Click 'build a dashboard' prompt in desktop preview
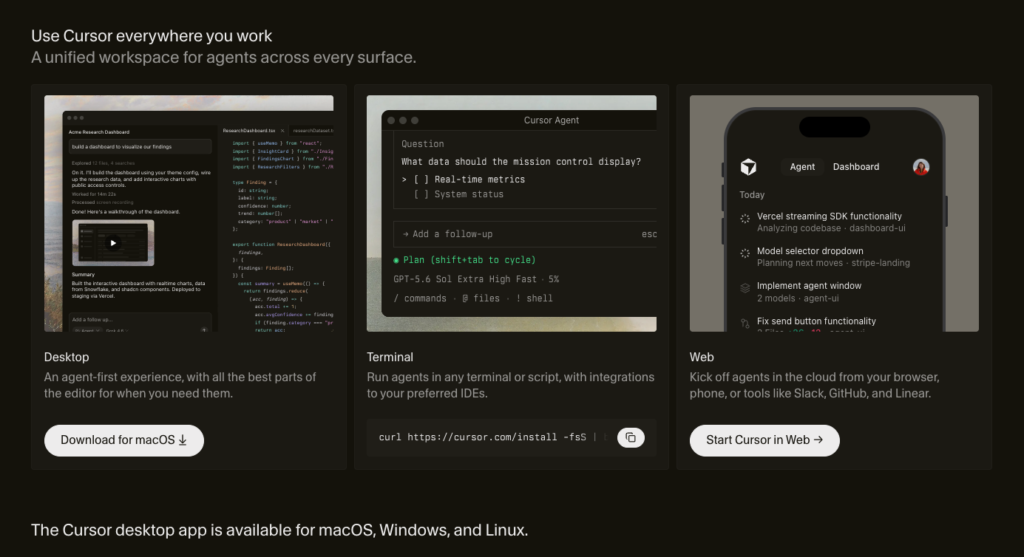1024x557 pixels. tap(140, 147)
